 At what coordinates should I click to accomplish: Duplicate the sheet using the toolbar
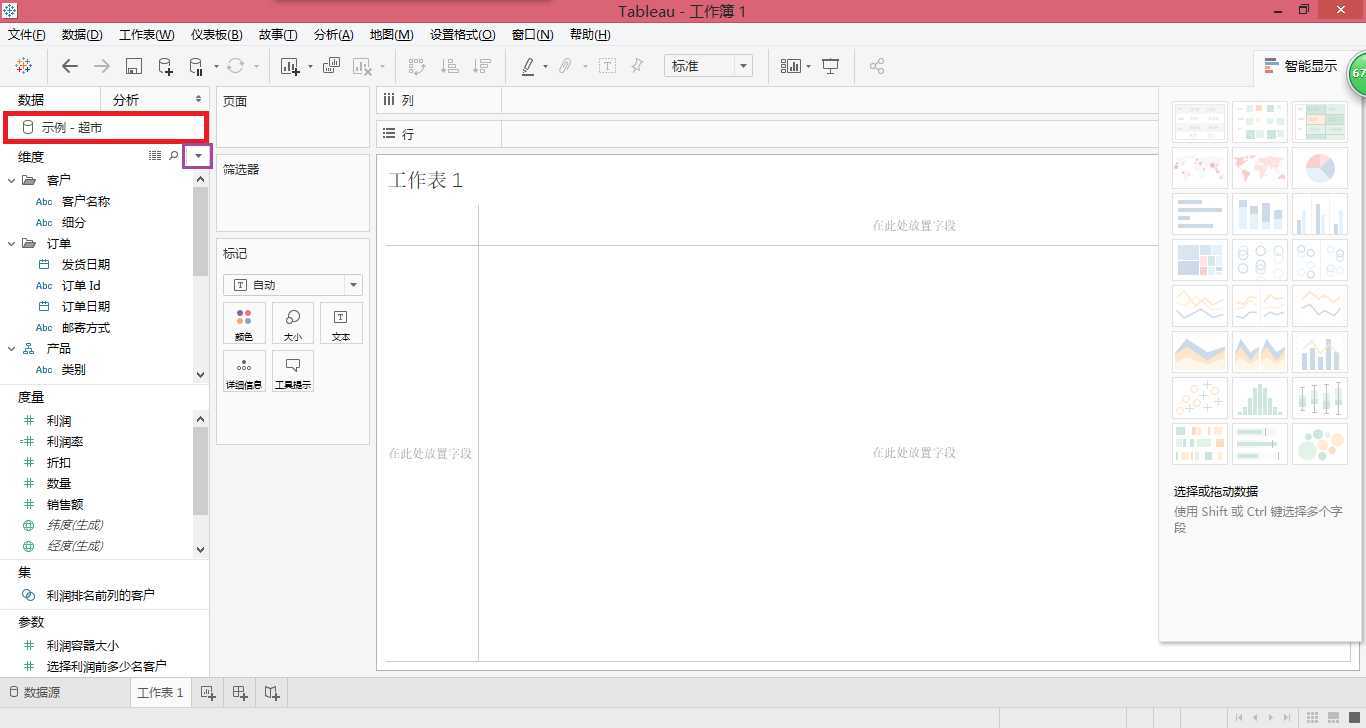331,66
